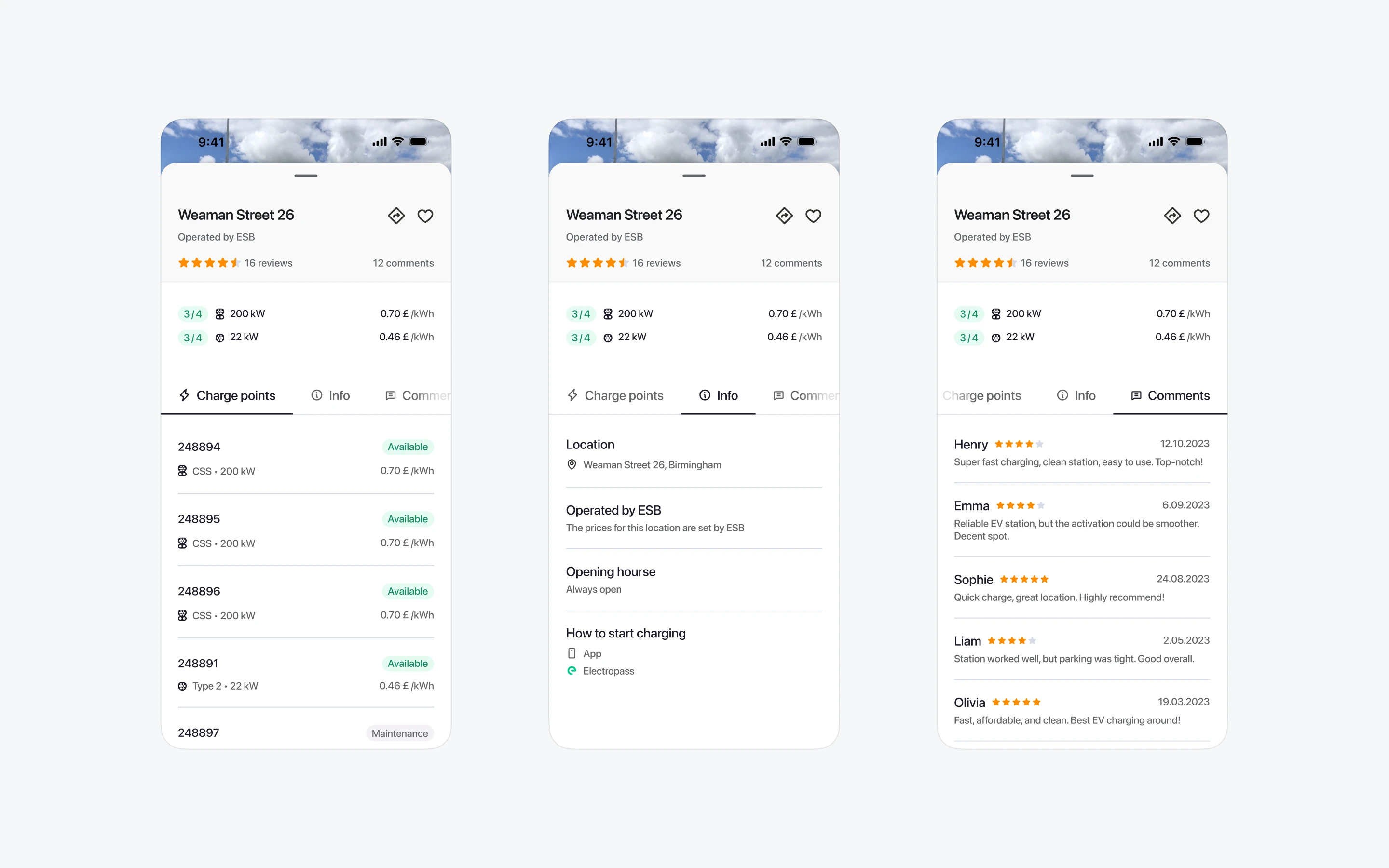Open charge point 248897
The height and width of the screenshot is (868, 1389).
[x=306, y=732]
